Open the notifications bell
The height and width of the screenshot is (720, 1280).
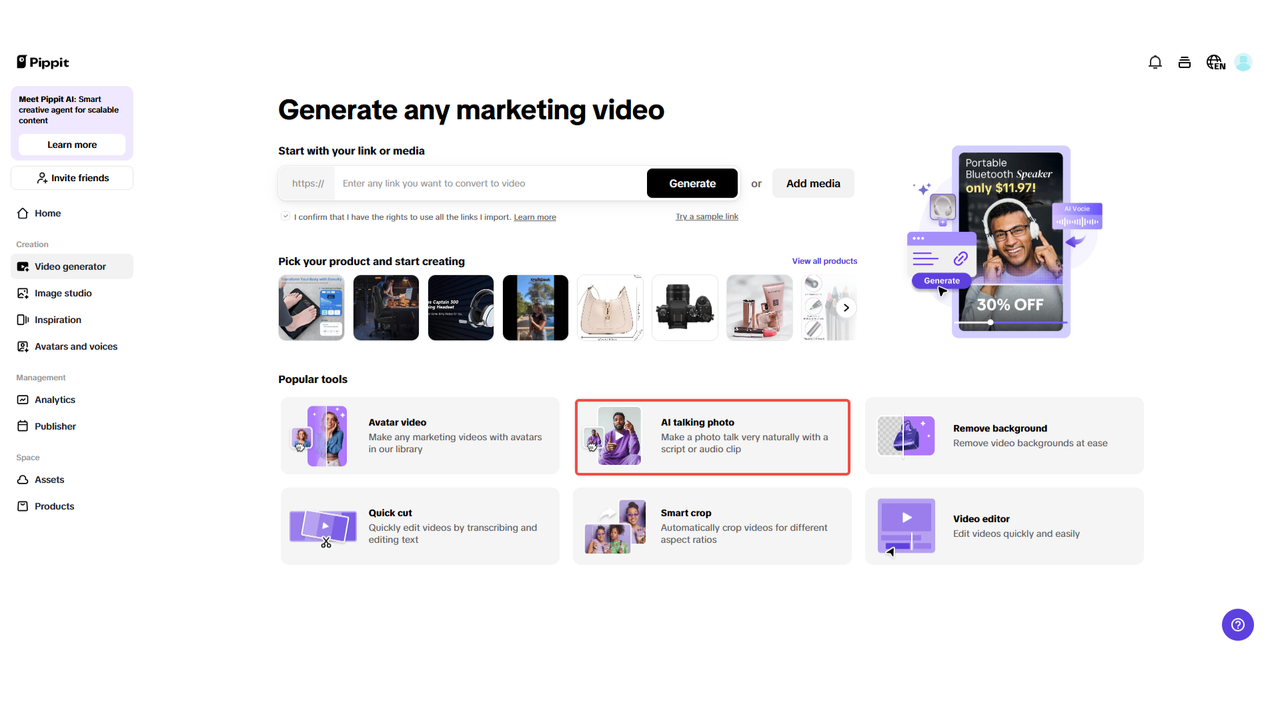[1155, 62]
